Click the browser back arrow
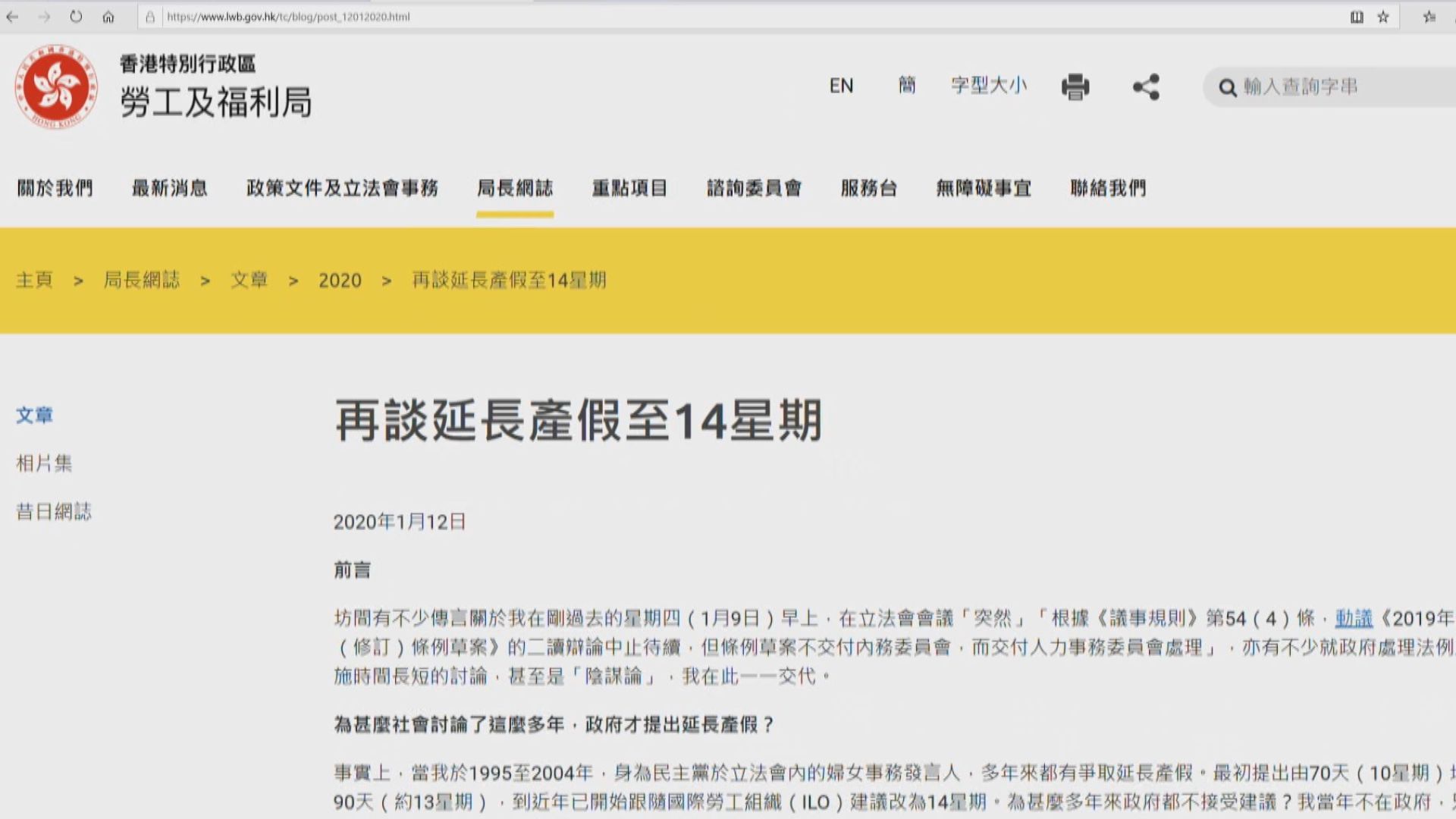Screen dimensions: 1456x819 point(12,17)
